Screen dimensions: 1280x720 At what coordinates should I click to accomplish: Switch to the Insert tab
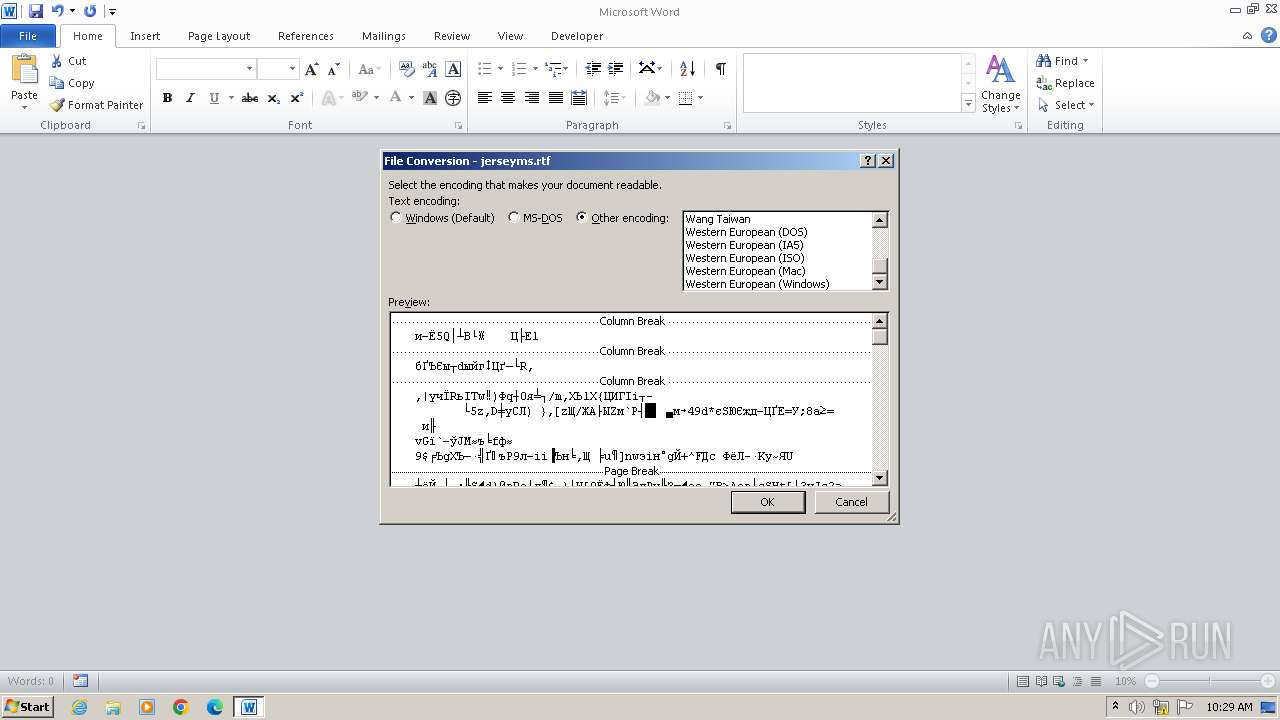tap(145, 36)
